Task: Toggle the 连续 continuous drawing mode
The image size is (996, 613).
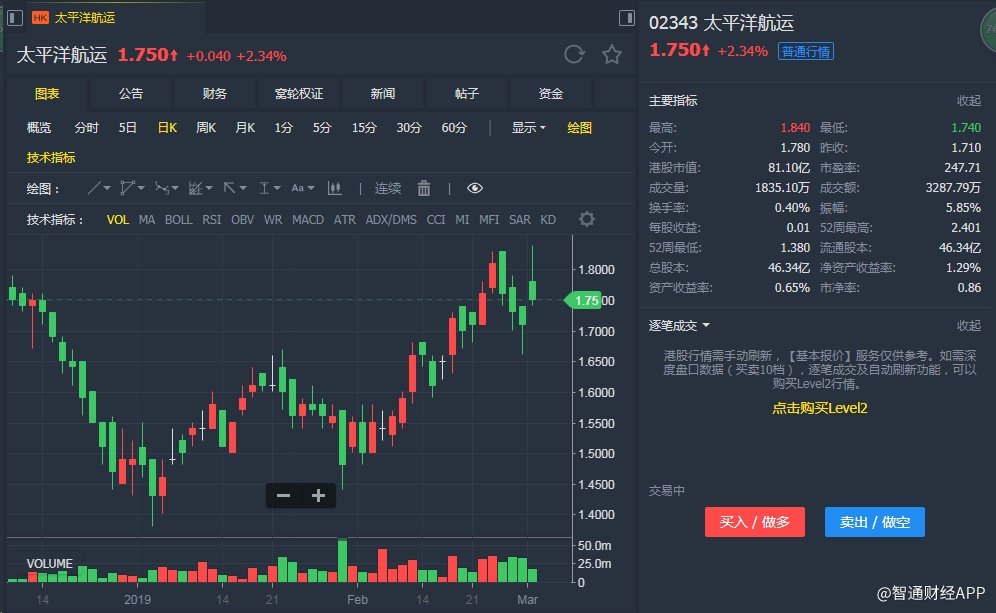Action: [x=387, y=188]
